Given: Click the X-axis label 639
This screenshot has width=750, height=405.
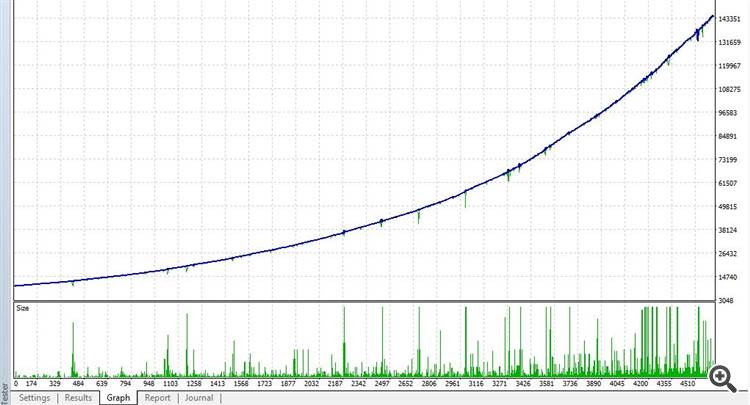Looking at the screenshot, I should pos(101,383).
